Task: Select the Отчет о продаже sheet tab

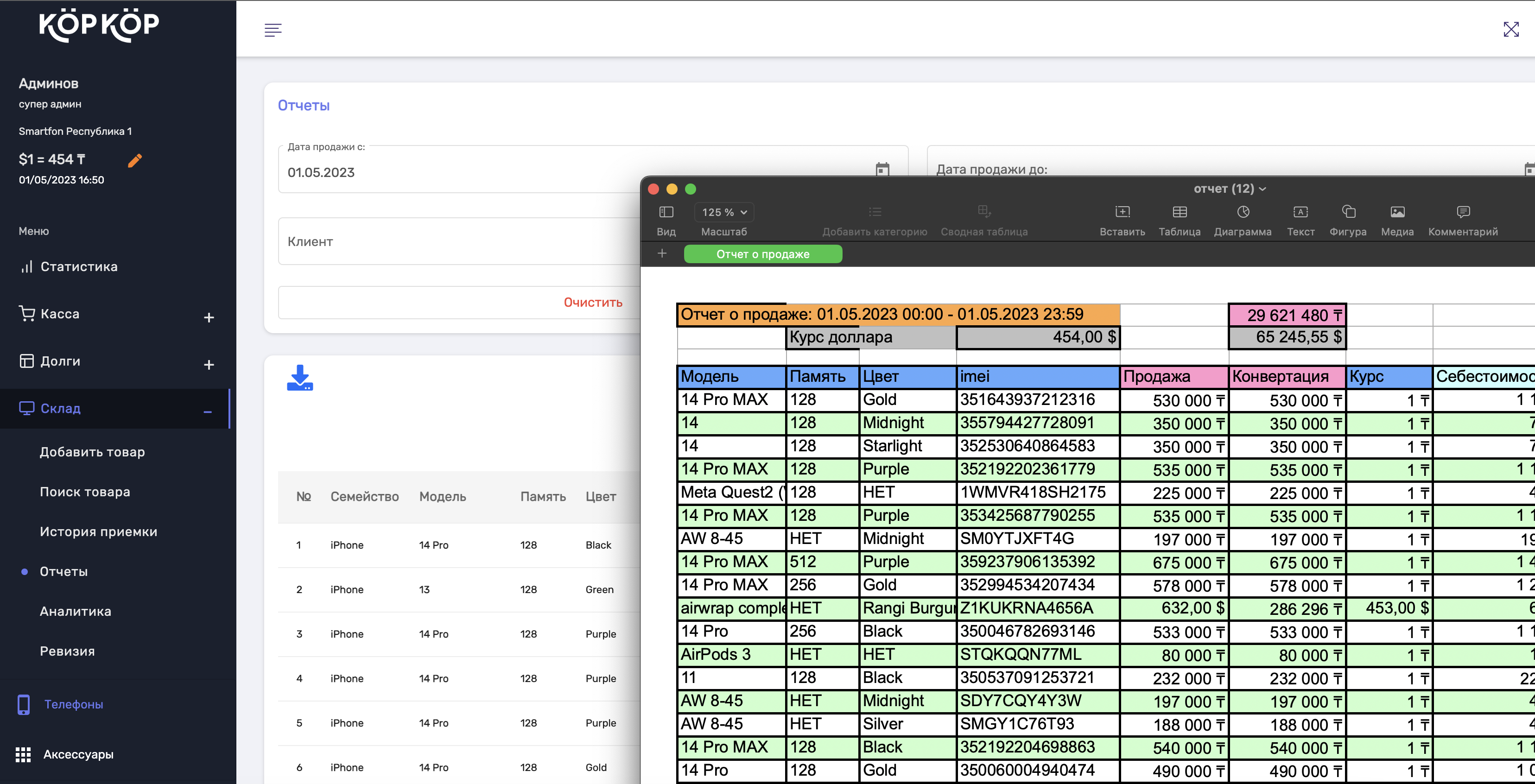Action: (763, 254)
